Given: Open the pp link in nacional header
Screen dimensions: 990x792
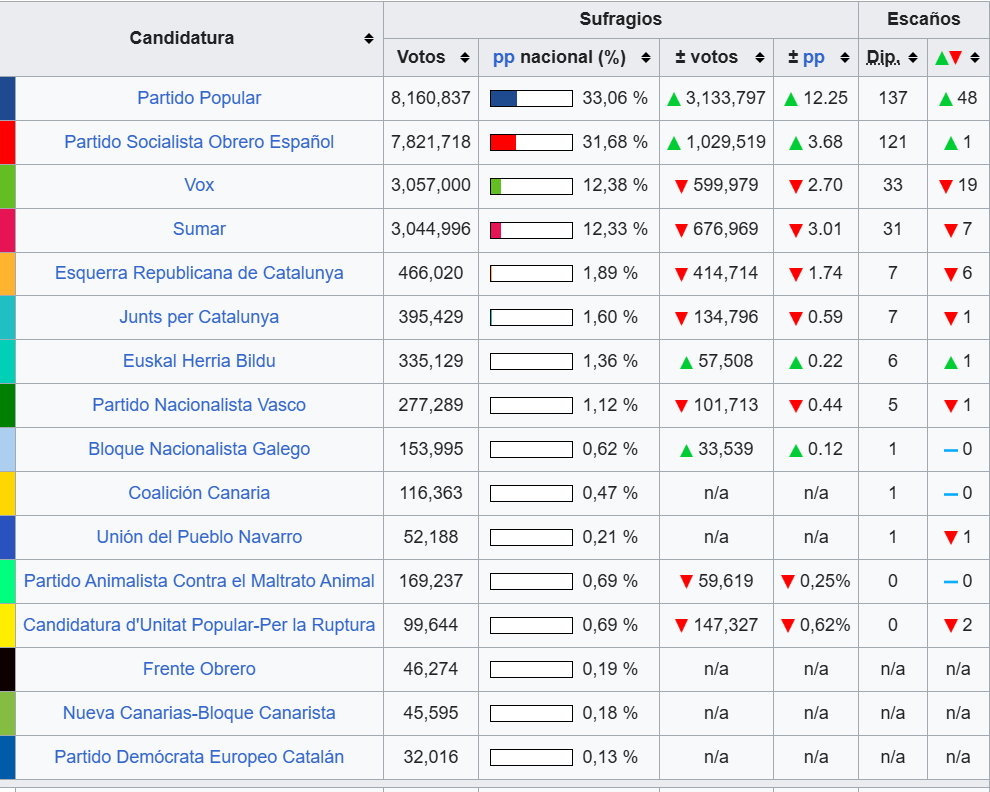Looking at the screenshot, I should [503, 57].
